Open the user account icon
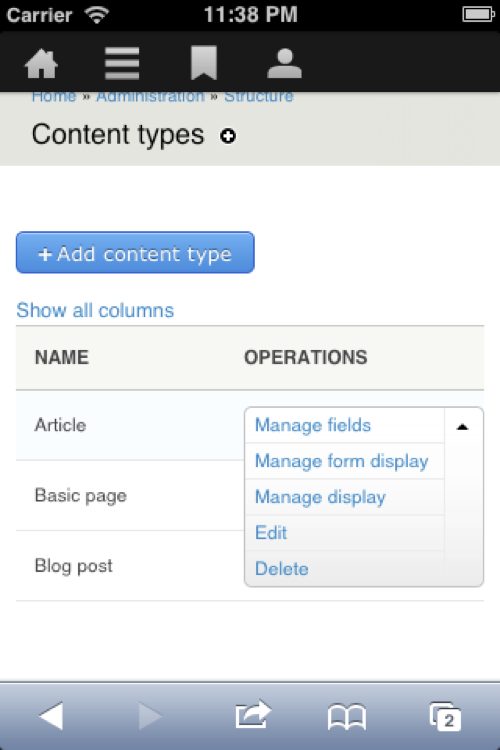This screenshot has width=500, height=750. pos(284,63)
